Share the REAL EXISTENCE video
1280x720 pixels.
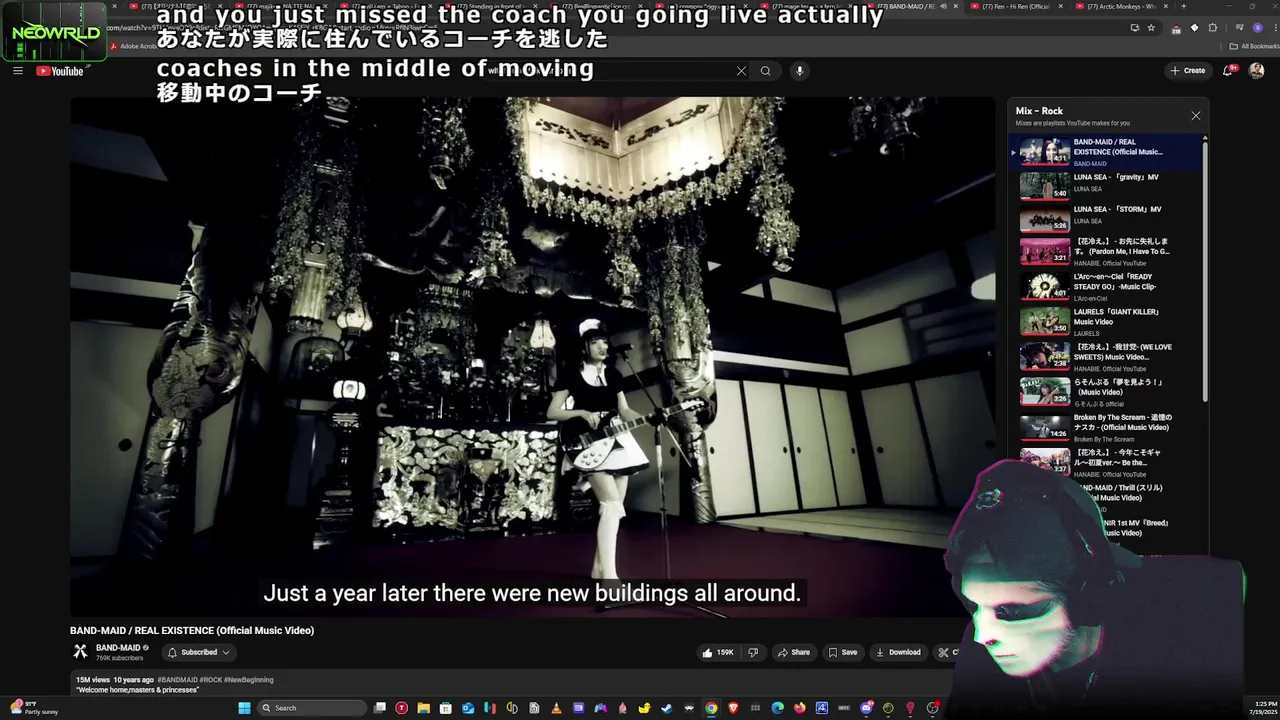tap(794, 652)
